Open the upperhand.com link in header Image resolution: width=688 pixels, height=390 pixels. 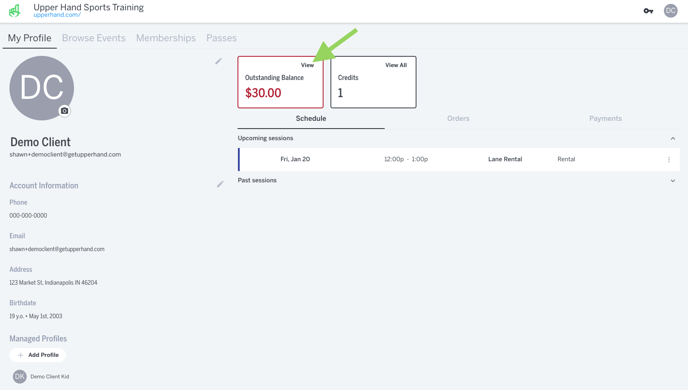point(57,15)
